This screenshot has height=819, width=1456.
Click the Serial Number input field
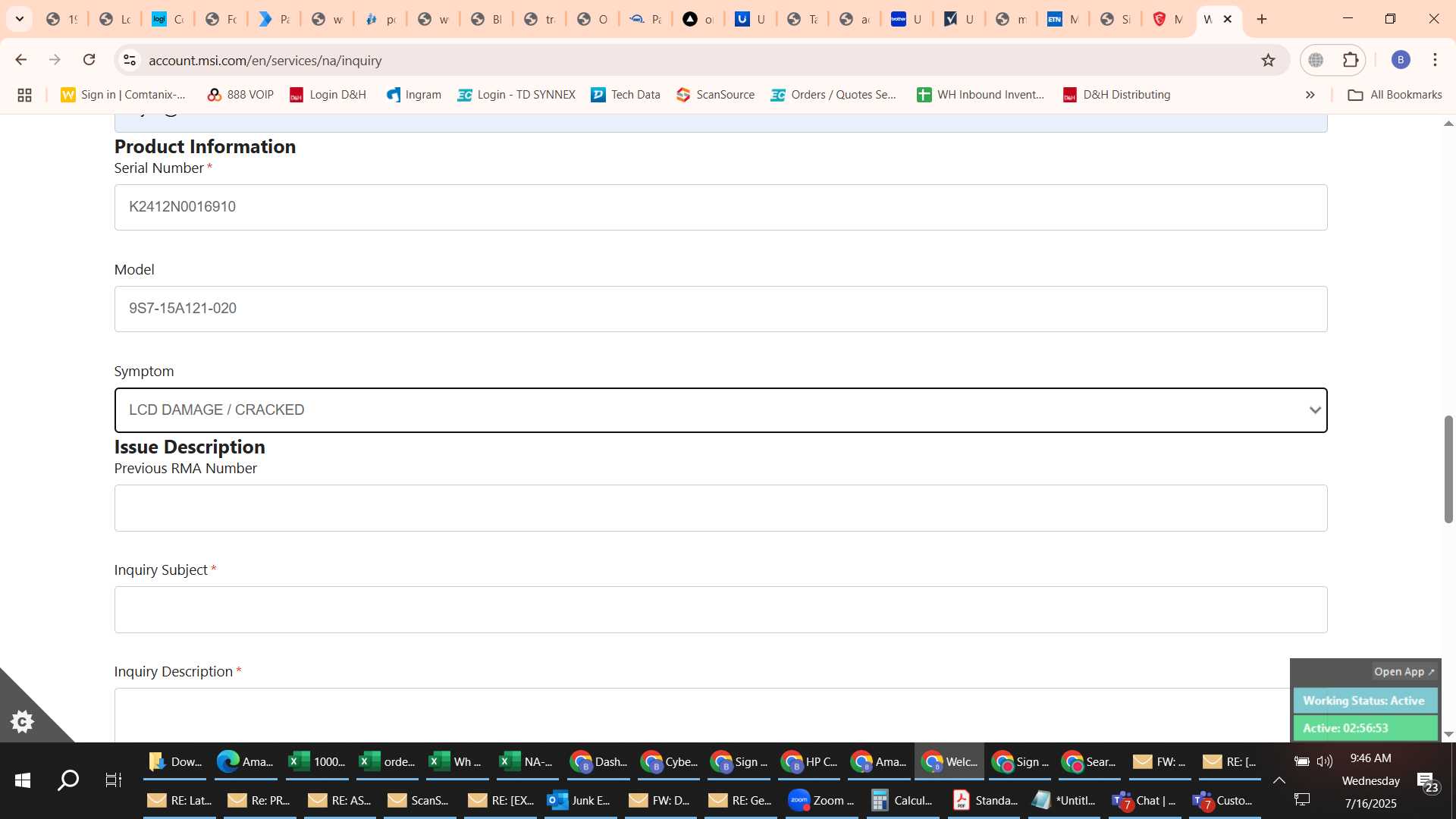coord(720,207)
